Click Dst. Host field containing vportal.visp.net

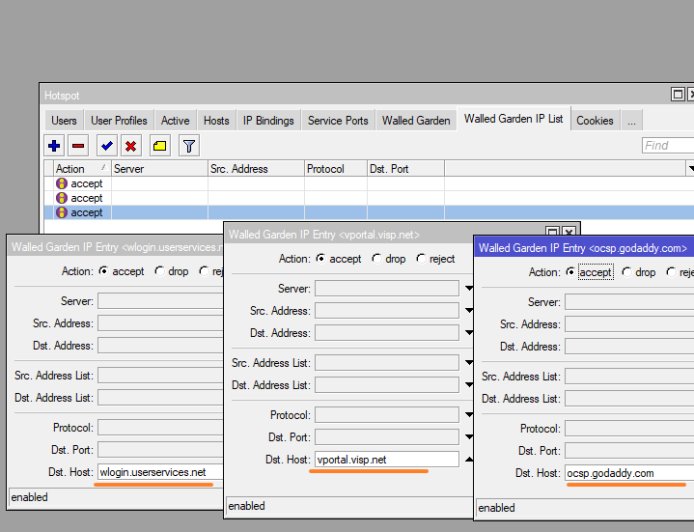point(387,459)
